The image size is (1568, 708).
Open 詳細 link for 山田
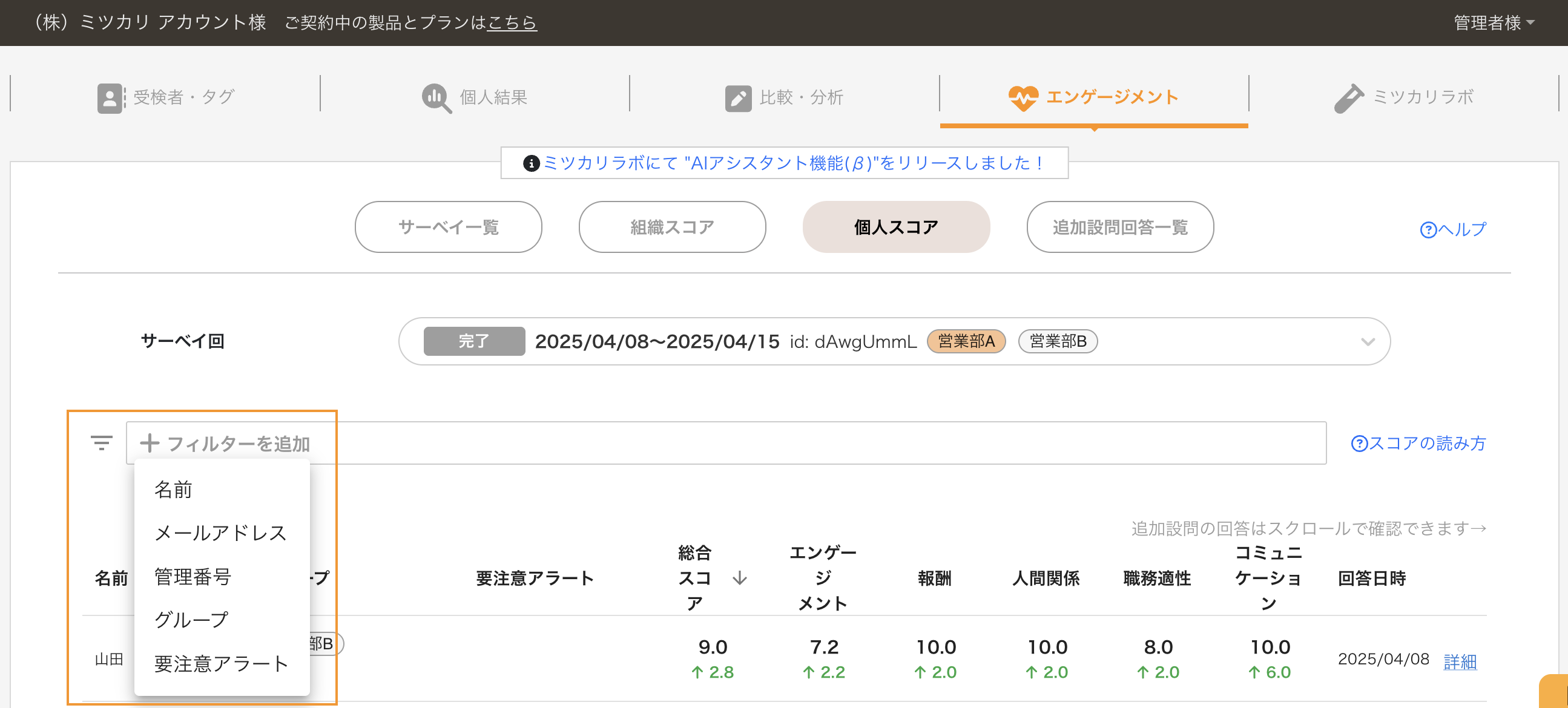click(1460, 661)
